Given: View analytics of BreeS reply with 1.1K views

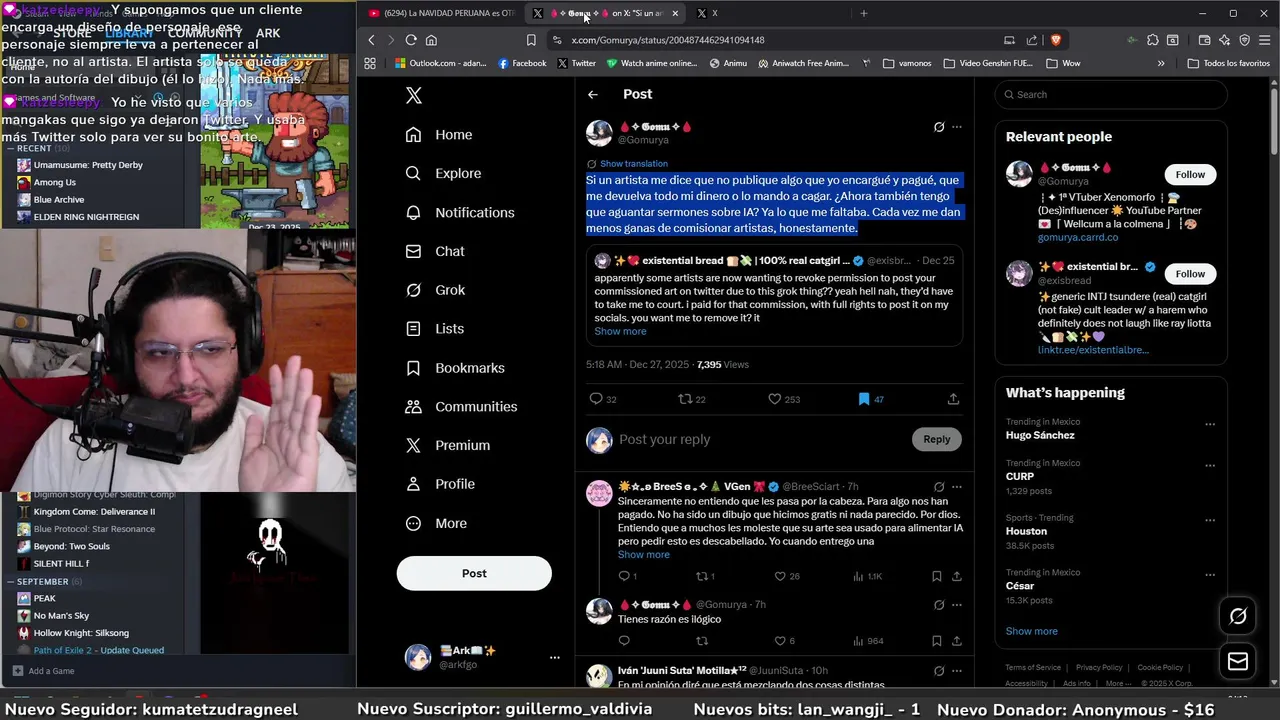Looking at the screenshot, I should coord(867,576).
